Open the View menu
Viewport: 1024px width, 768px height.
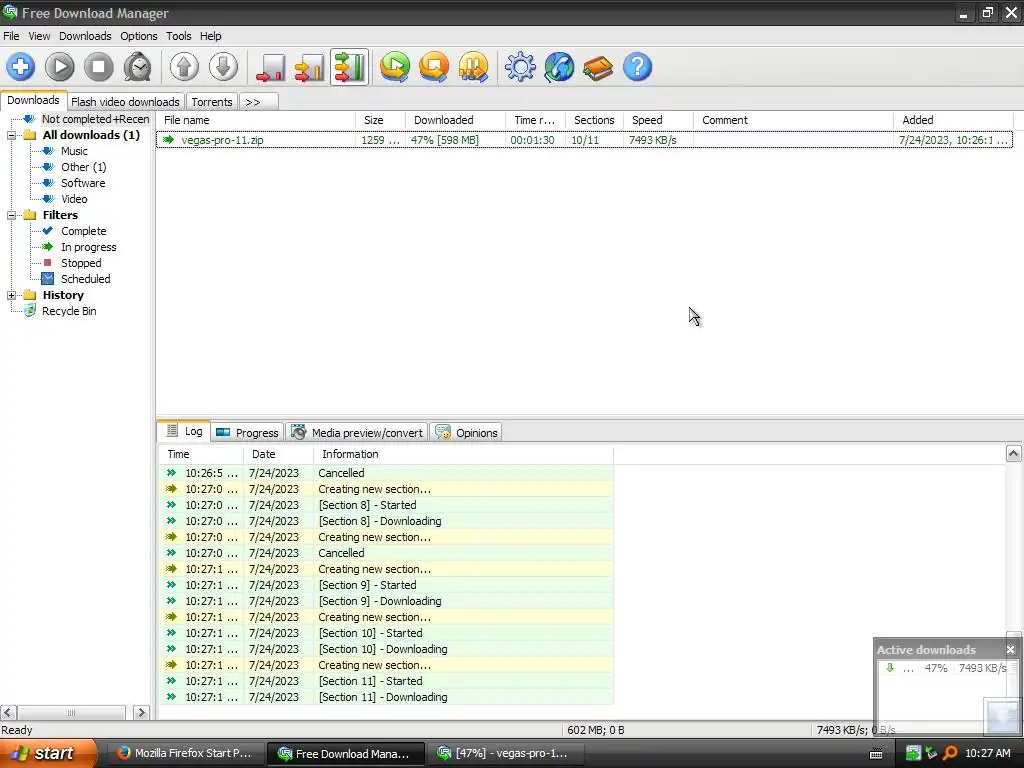(39, 36)
